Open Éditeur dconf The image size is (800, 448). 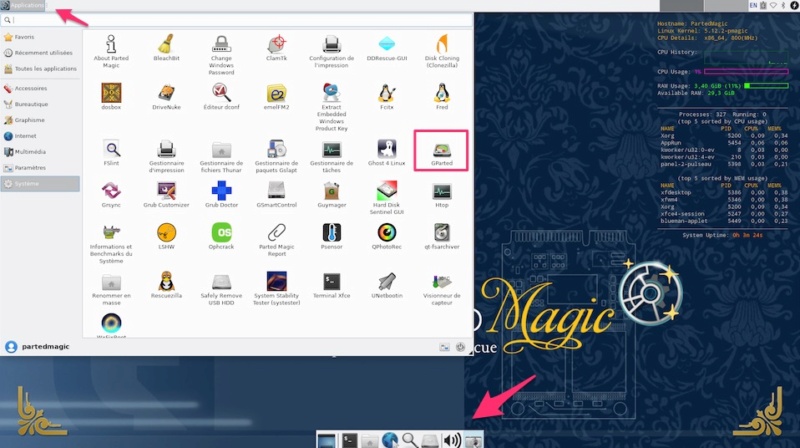click(x=221, y=96)
